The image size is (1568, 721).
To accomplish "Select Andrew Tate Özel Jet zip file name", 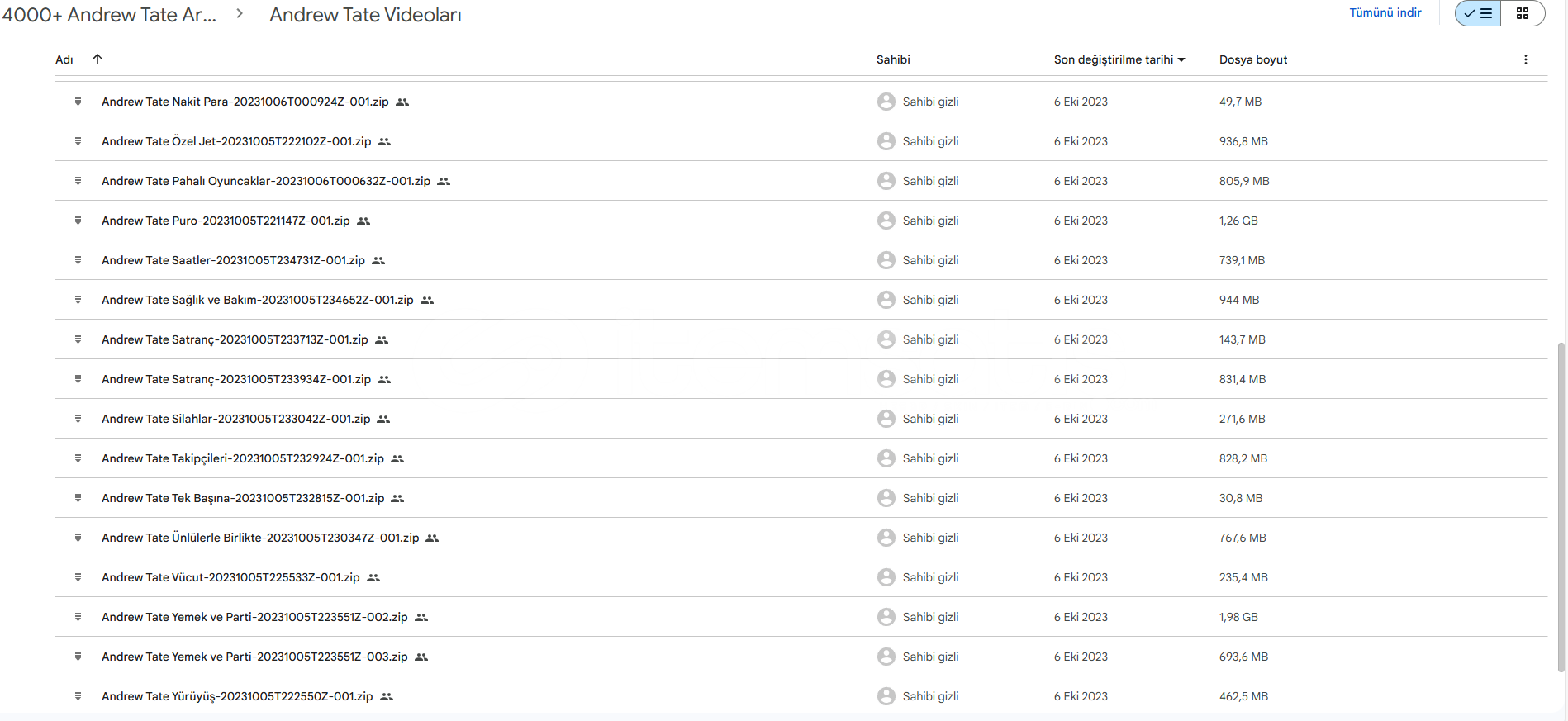I will point(236,141).
